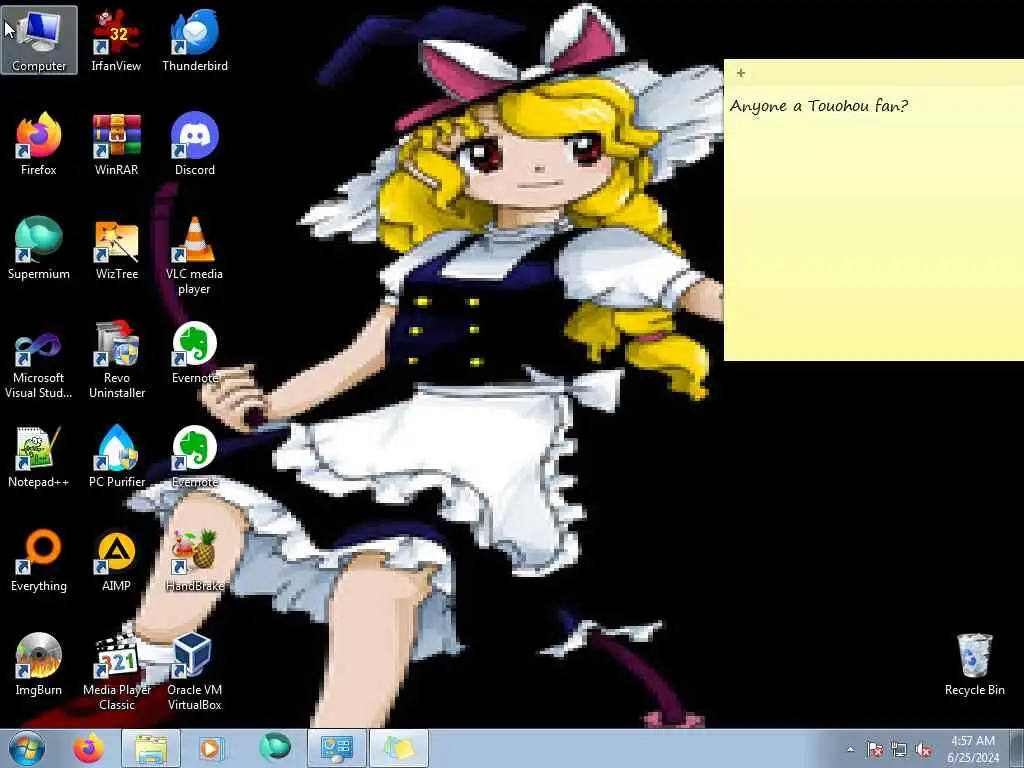Open the Action Center flag icon

click(874, 749)
